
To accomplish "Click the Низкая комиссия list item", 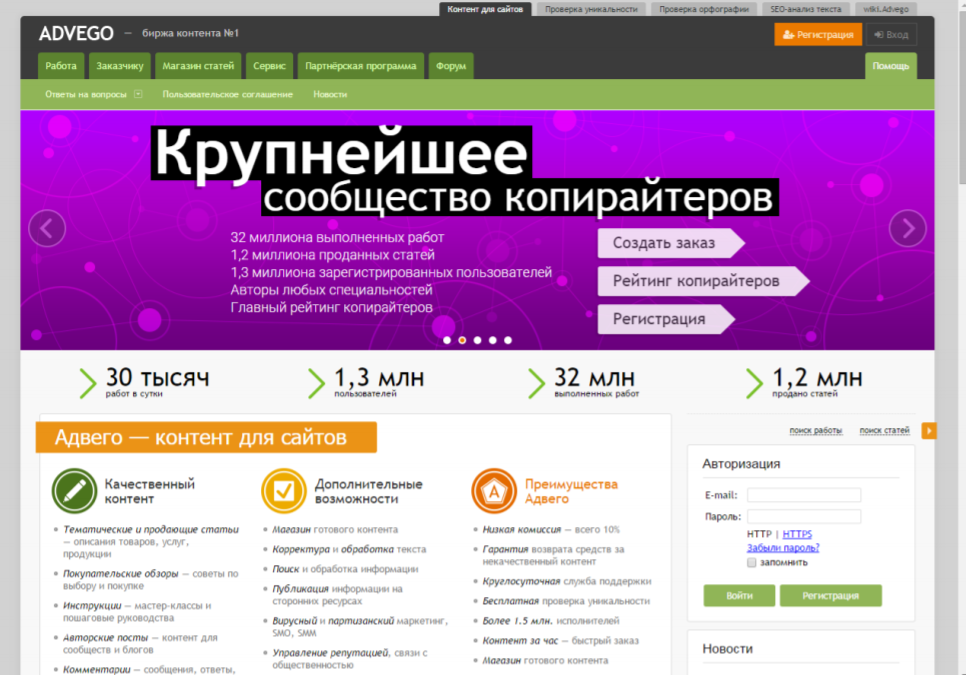I will pos(551,530).
